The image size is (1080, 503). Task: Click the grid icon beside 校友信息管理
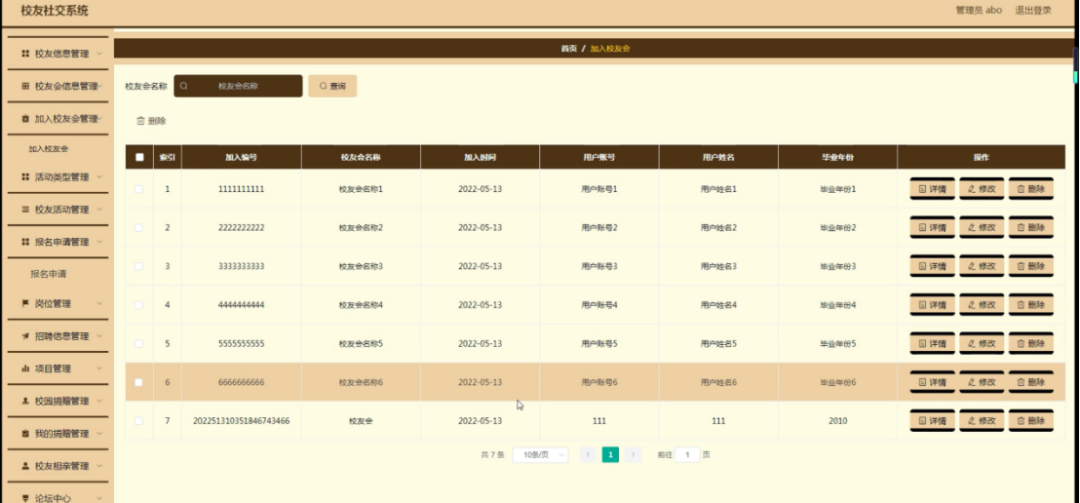coord(25,53)
